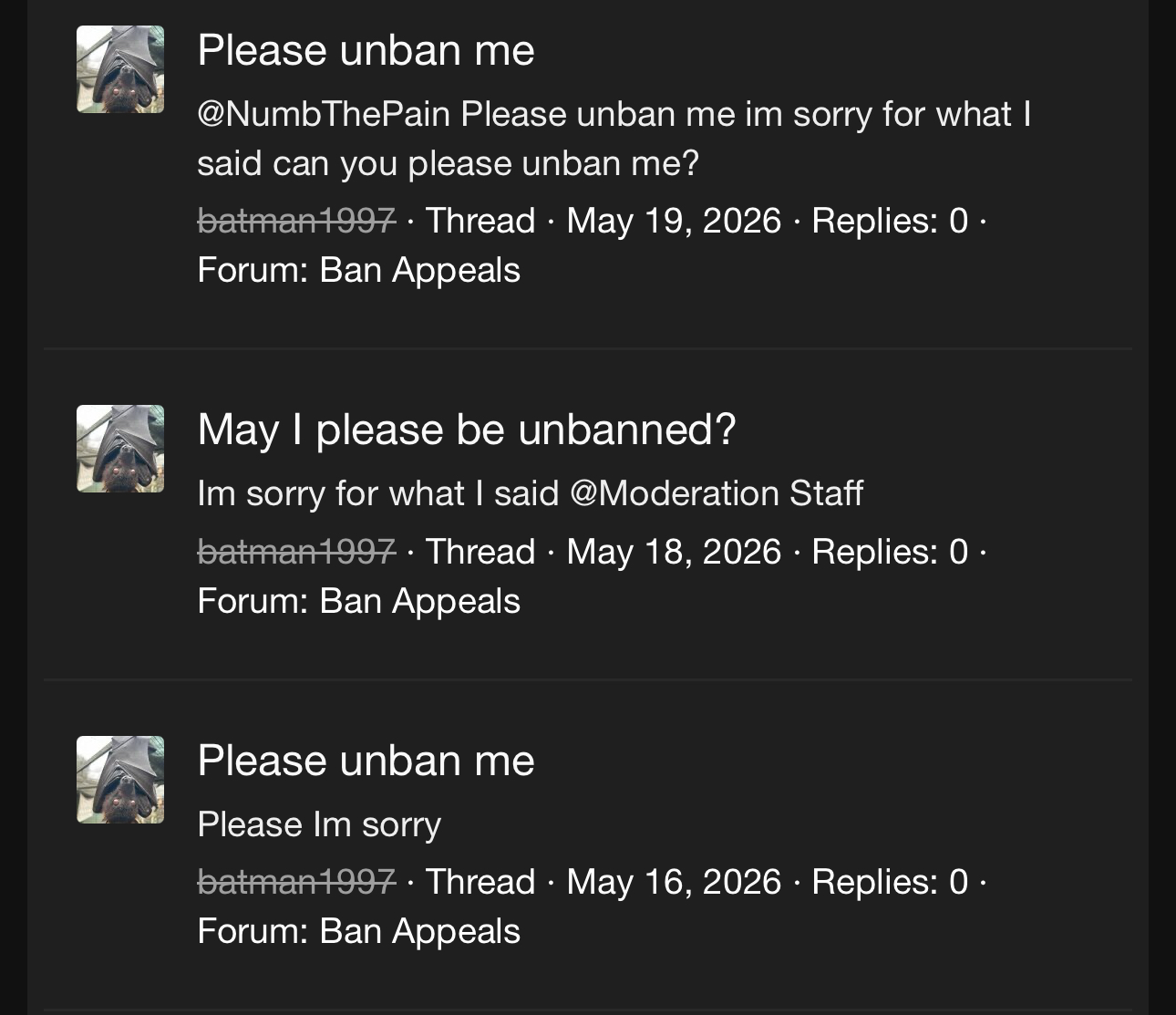Open bat avatar on May 16 thread
This screenshot has height=1015, width=1176.
[x=120, y=780]
